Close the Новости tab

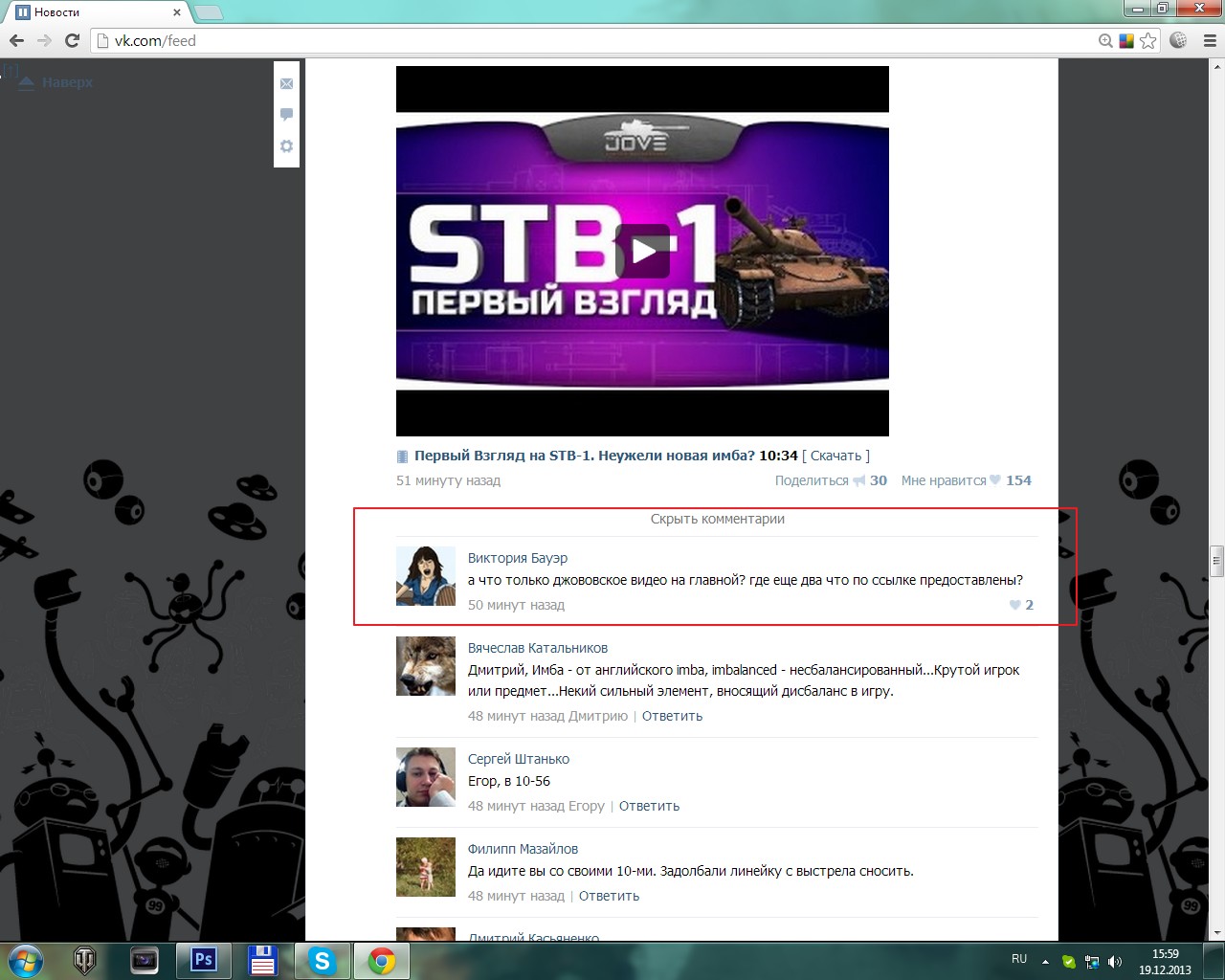[x=177, y=12]
